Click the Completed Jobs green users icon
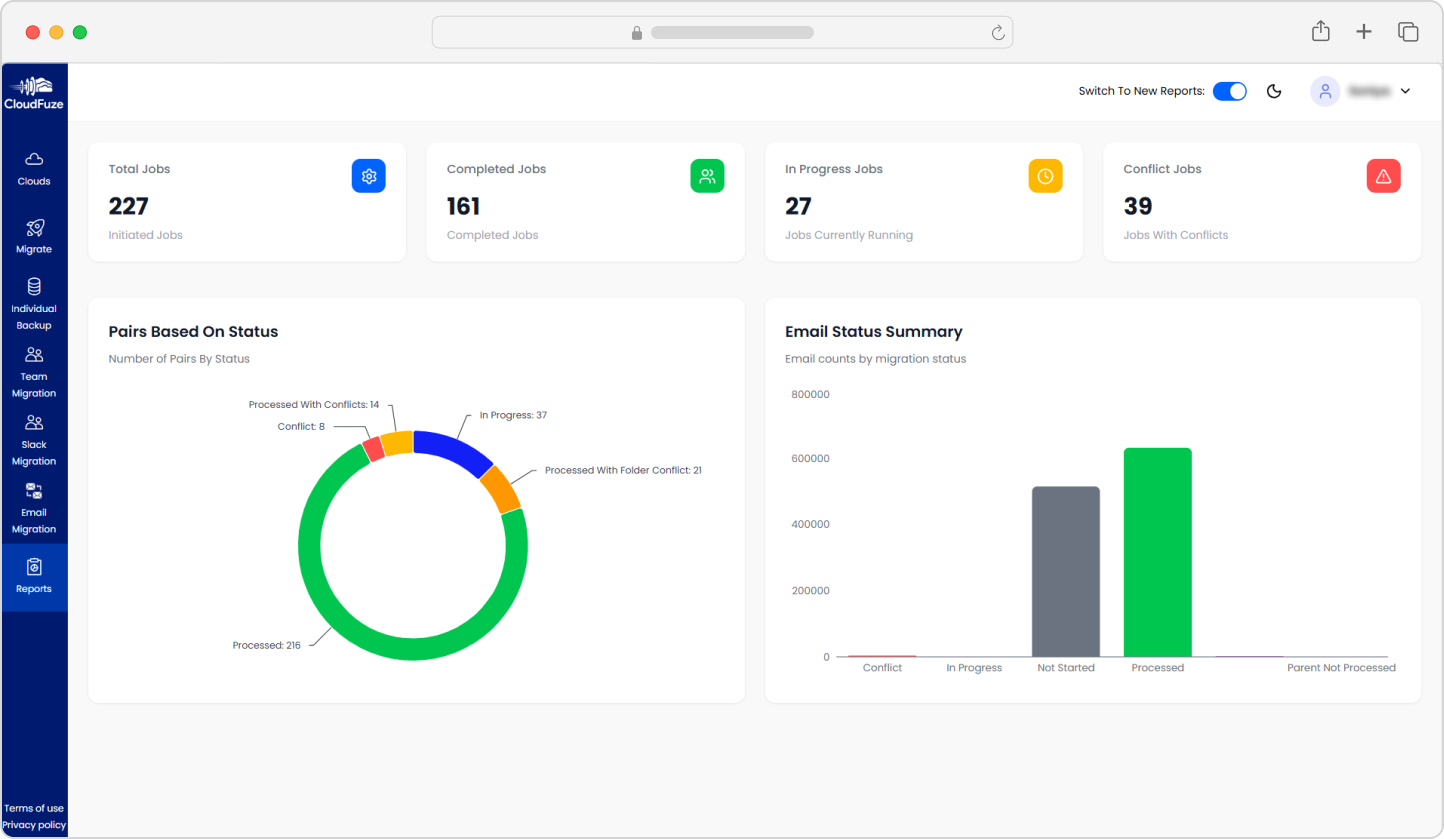 point(707,176)
